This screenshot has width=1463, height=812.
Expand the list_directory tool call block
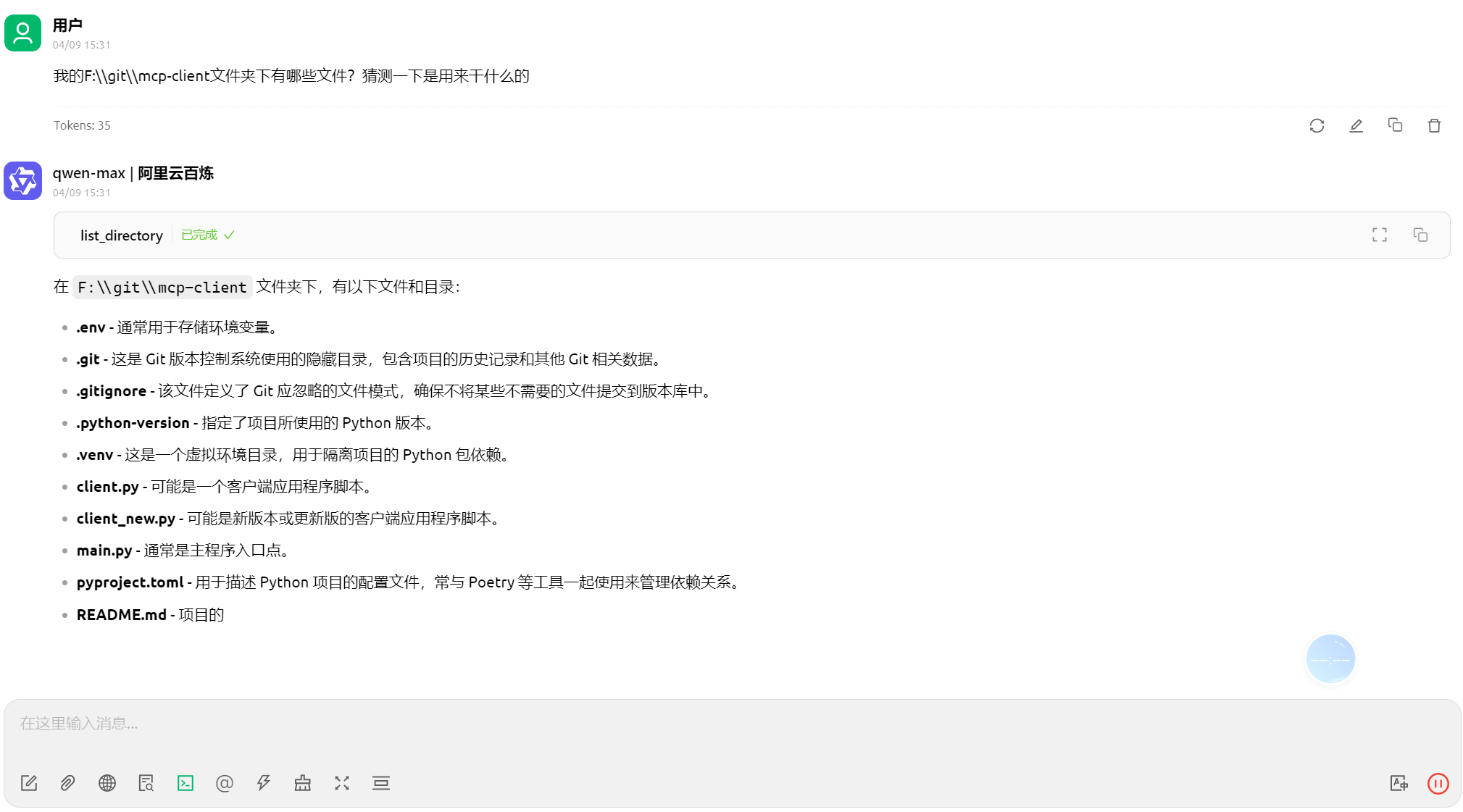click(x=122, y=235)
